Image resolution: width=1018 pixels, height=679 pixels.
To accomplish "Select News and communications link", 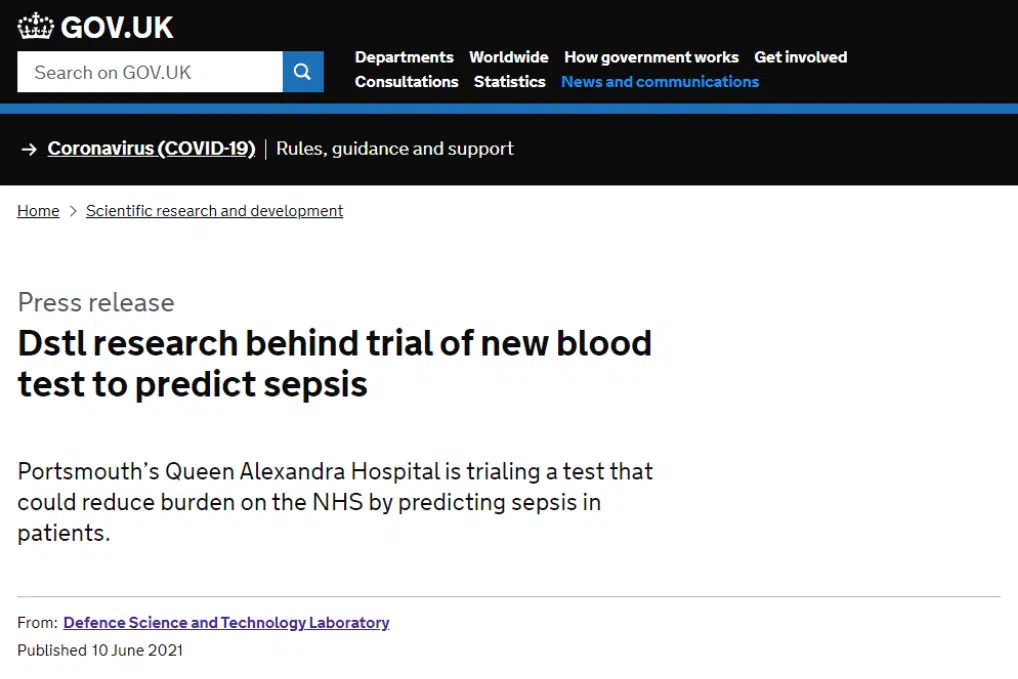I will coord(660,82).
